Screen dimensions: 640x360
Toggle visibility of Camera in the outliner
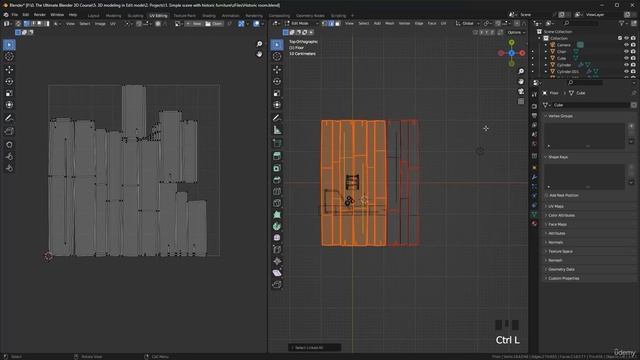(626, 45)
